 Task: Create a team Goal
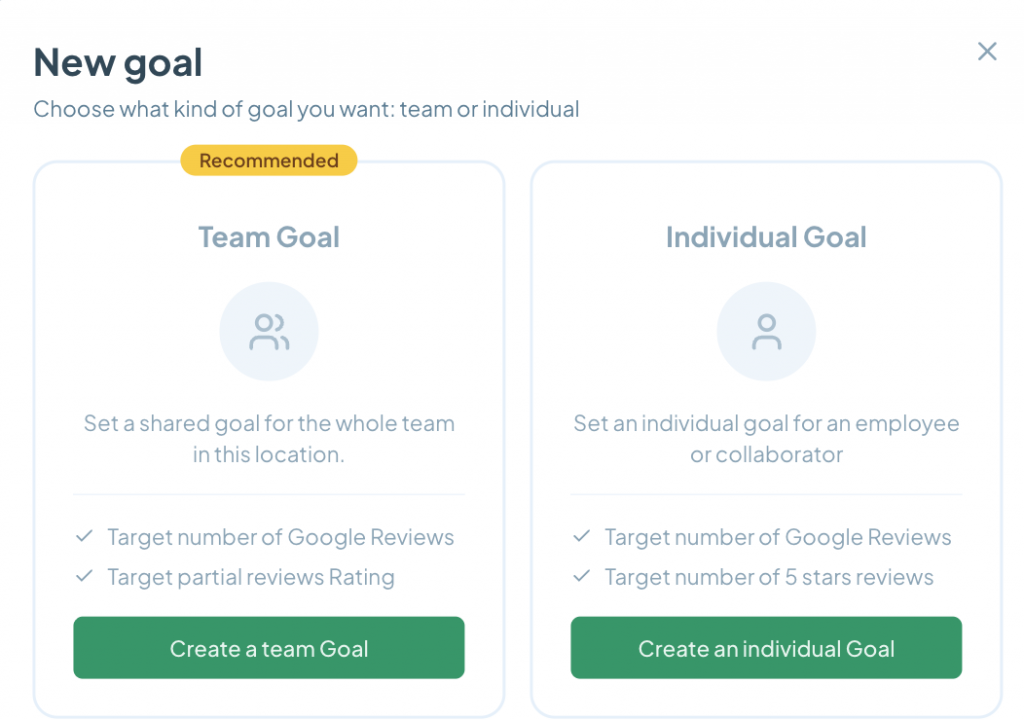click(x=269, y=647)
